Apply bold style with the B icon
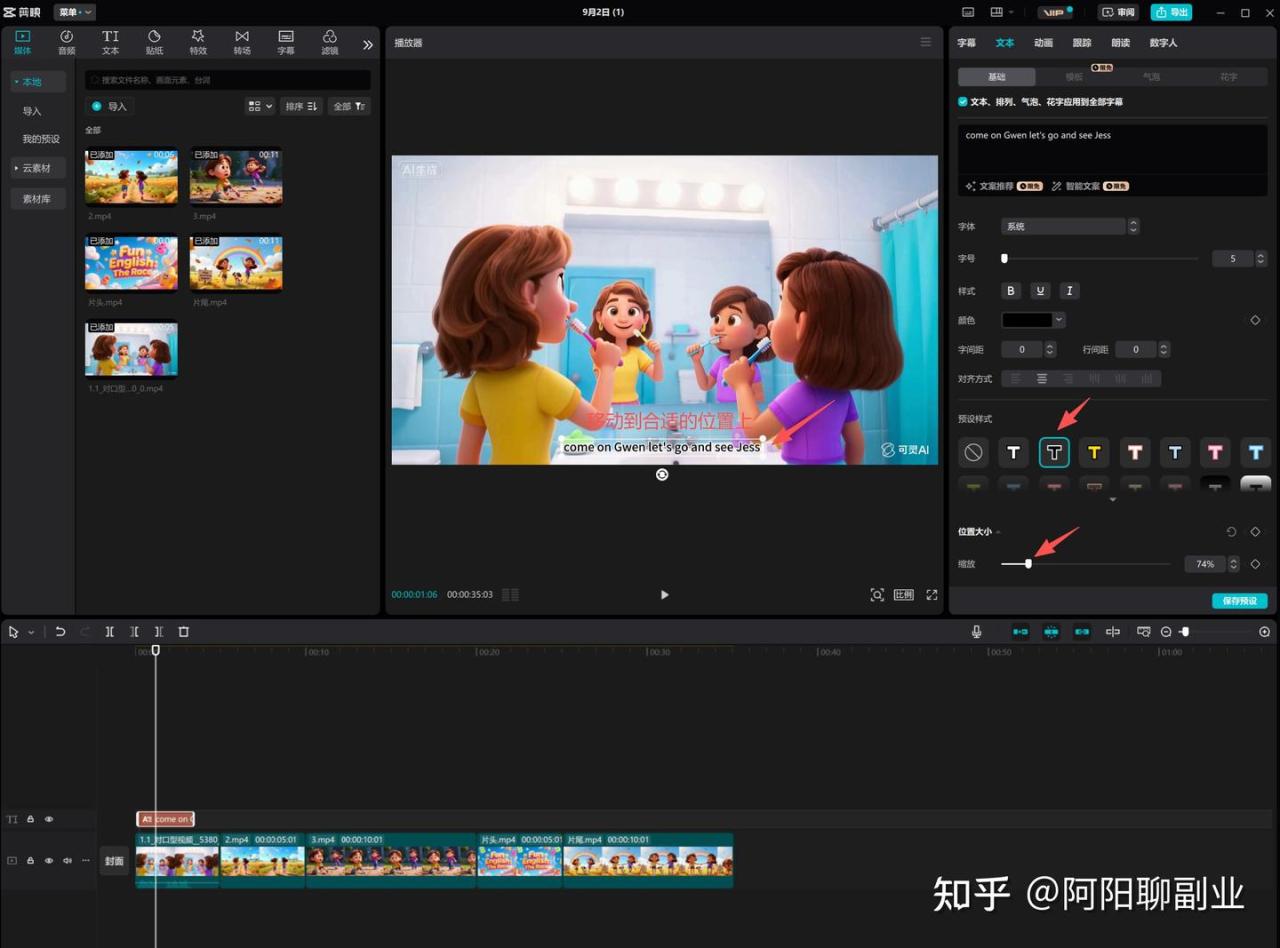1280x948 pixels. click(1011, 291)
